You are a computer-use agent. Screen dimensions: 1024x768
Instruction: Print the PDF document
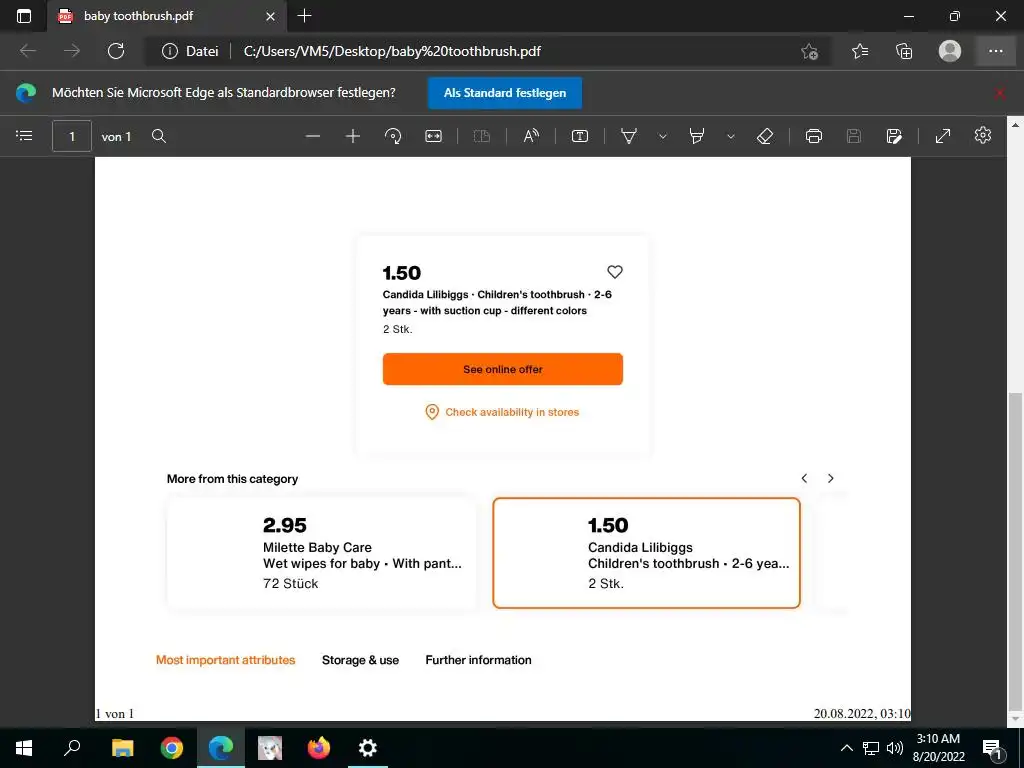[x=814, y=136]
